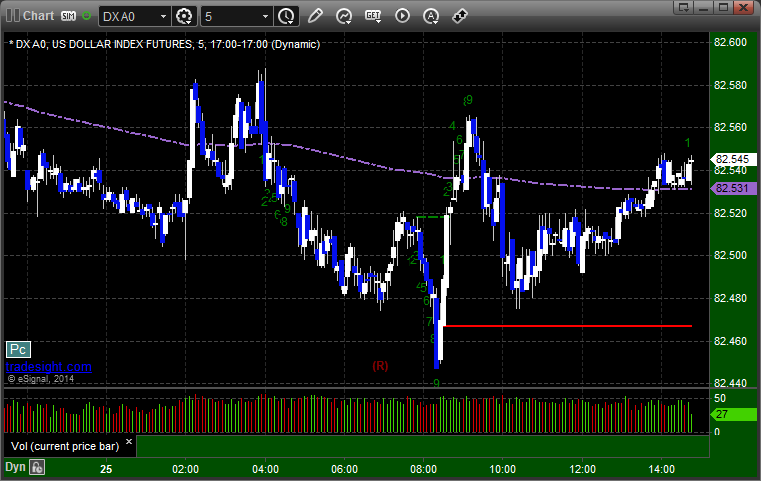Open the chart studies indicator menu
The width and height of the screenshot is (761, 481).
[x=344, y=17]
